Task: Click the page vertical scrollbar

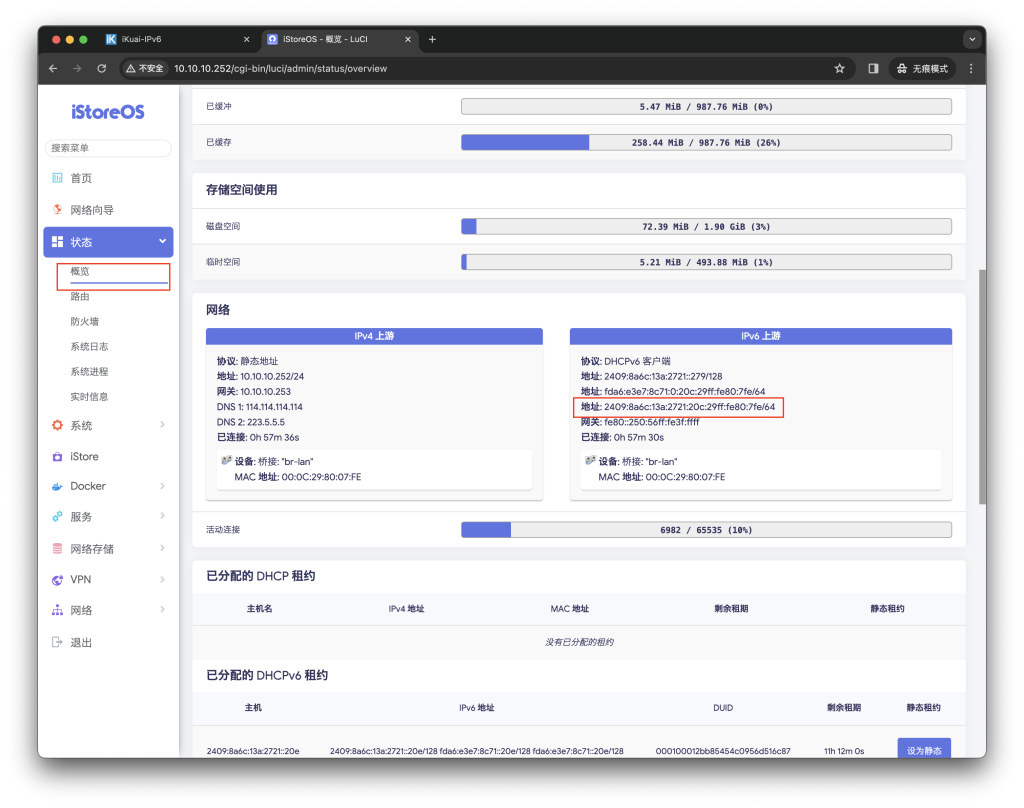Action: click(x=982, y=387)
